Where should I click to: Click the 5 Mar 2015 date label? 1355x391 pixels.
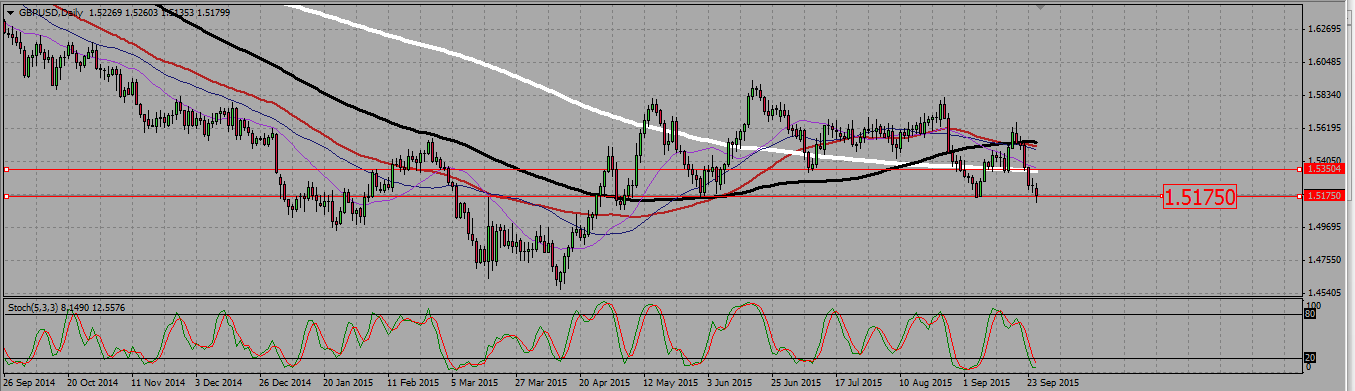474,382
